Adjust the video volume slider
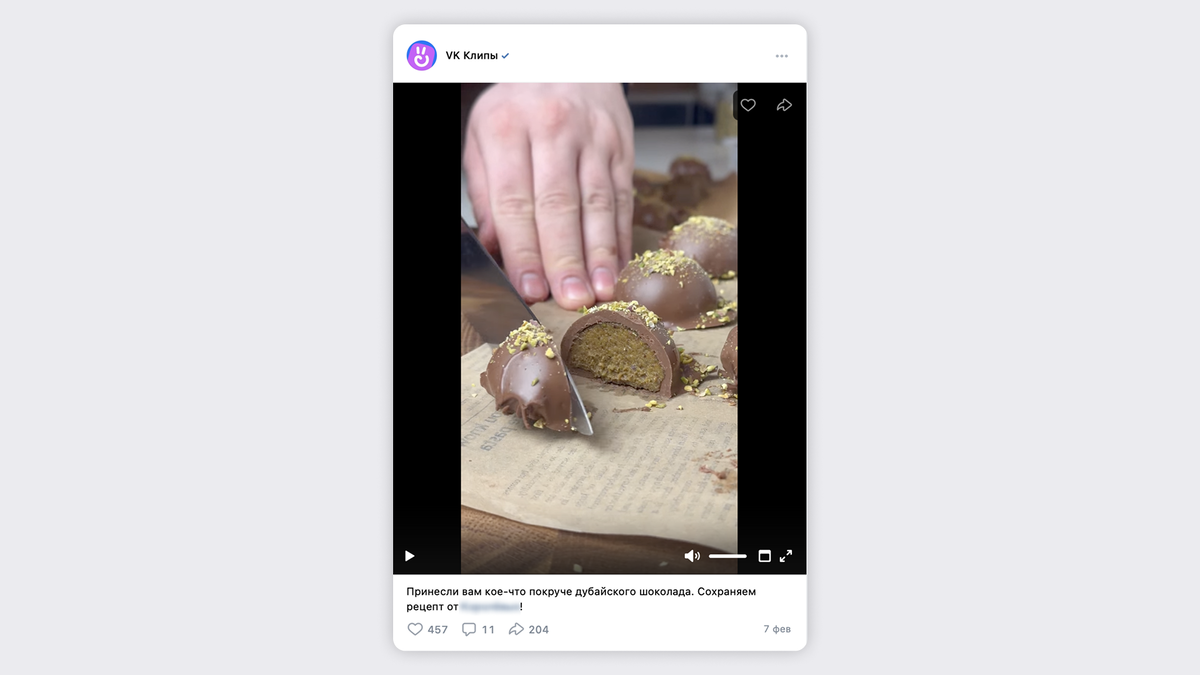 point(728,556)
